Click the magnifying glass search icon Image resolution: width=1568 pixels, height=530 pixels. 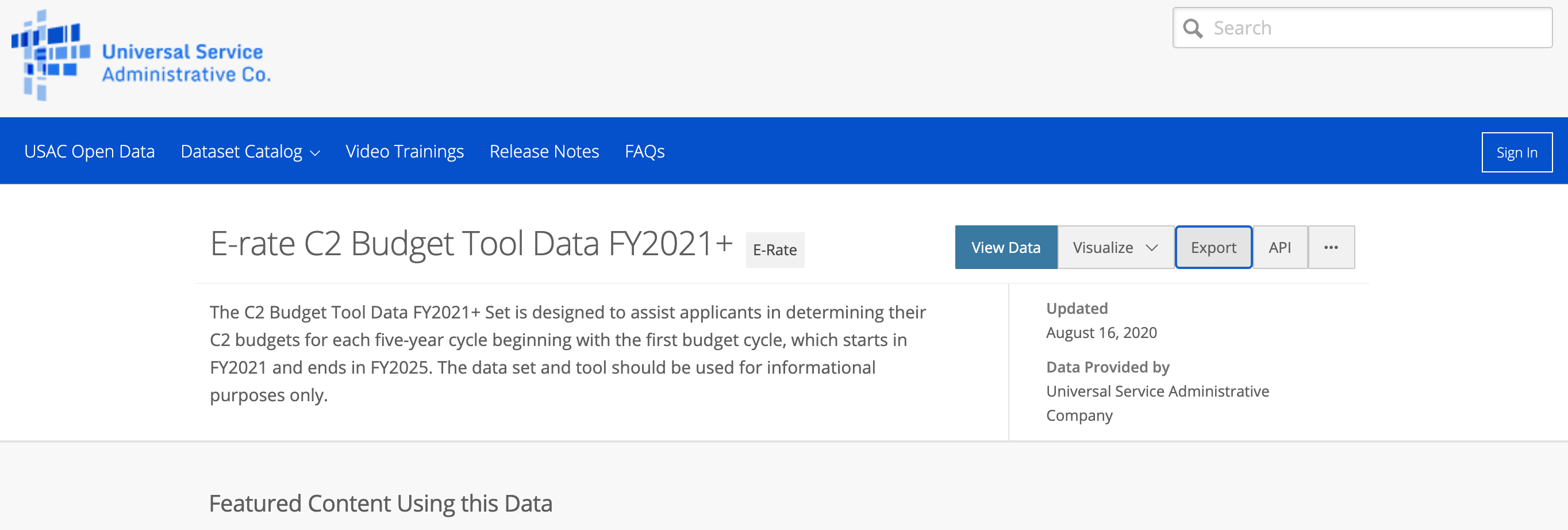click(1193, 29)
